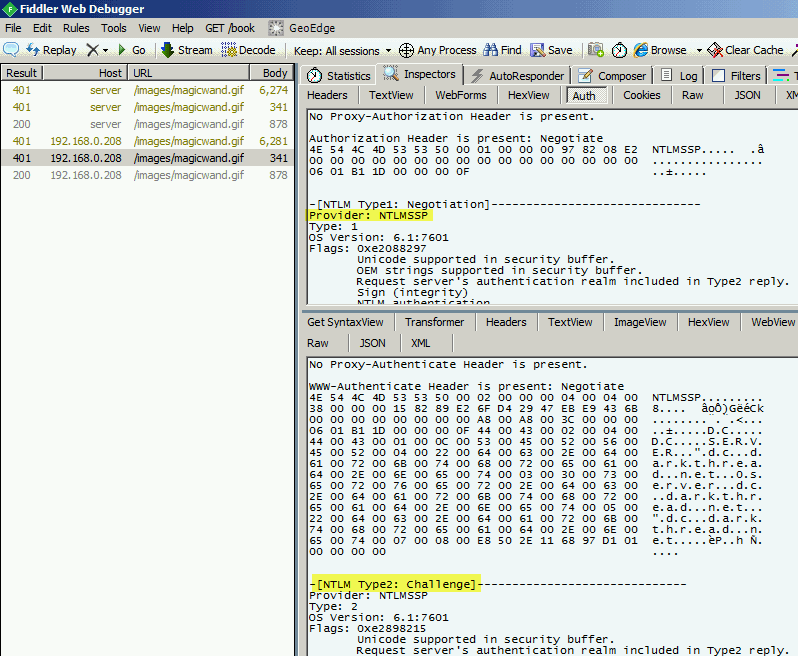Click the Save sessions icon

(538, 50)
